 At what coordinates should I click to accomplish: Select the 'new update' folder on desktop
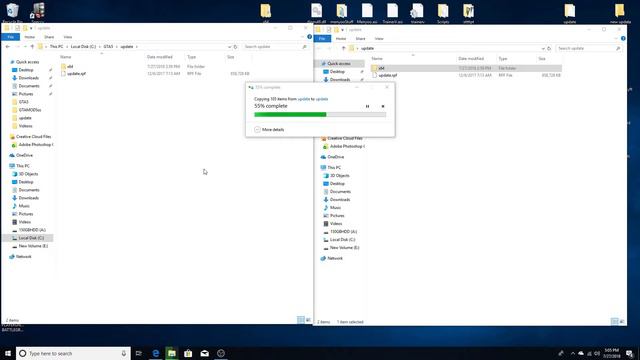620,13
